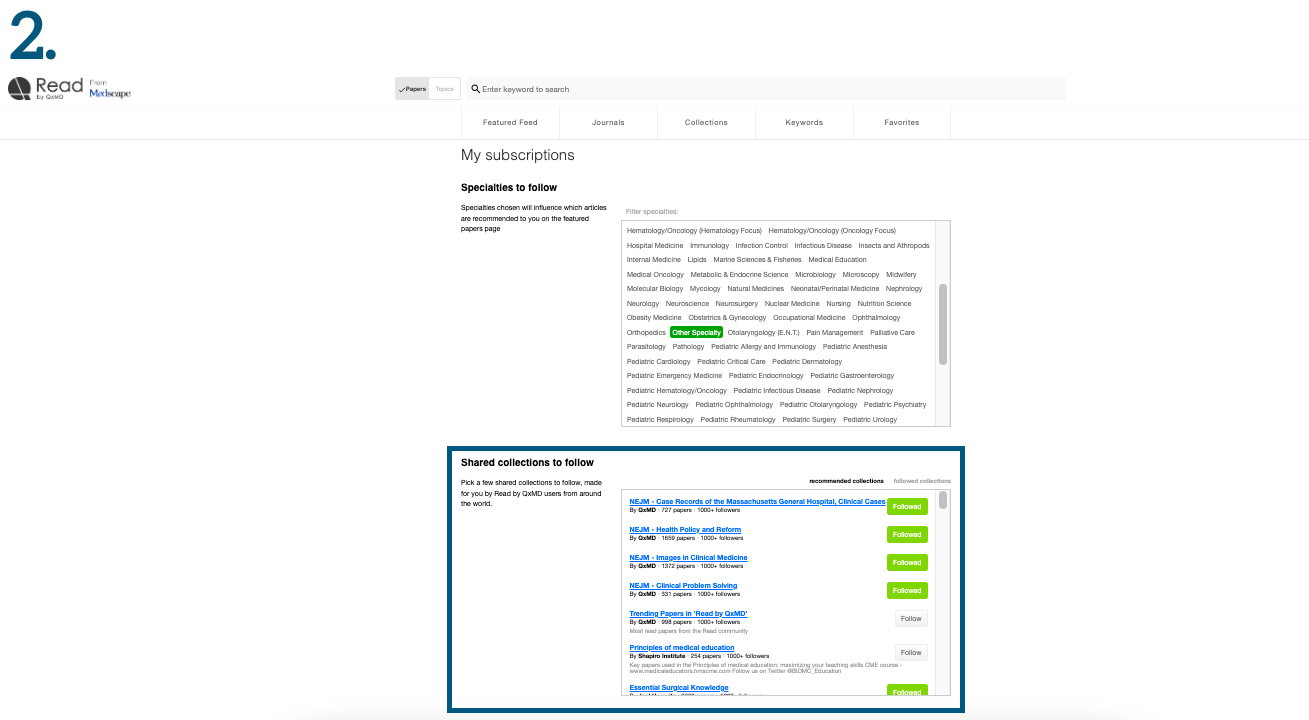Viewport: 1309px width, 720px height.
Task: Open Principles of medical education link
Action: [681, 648]
